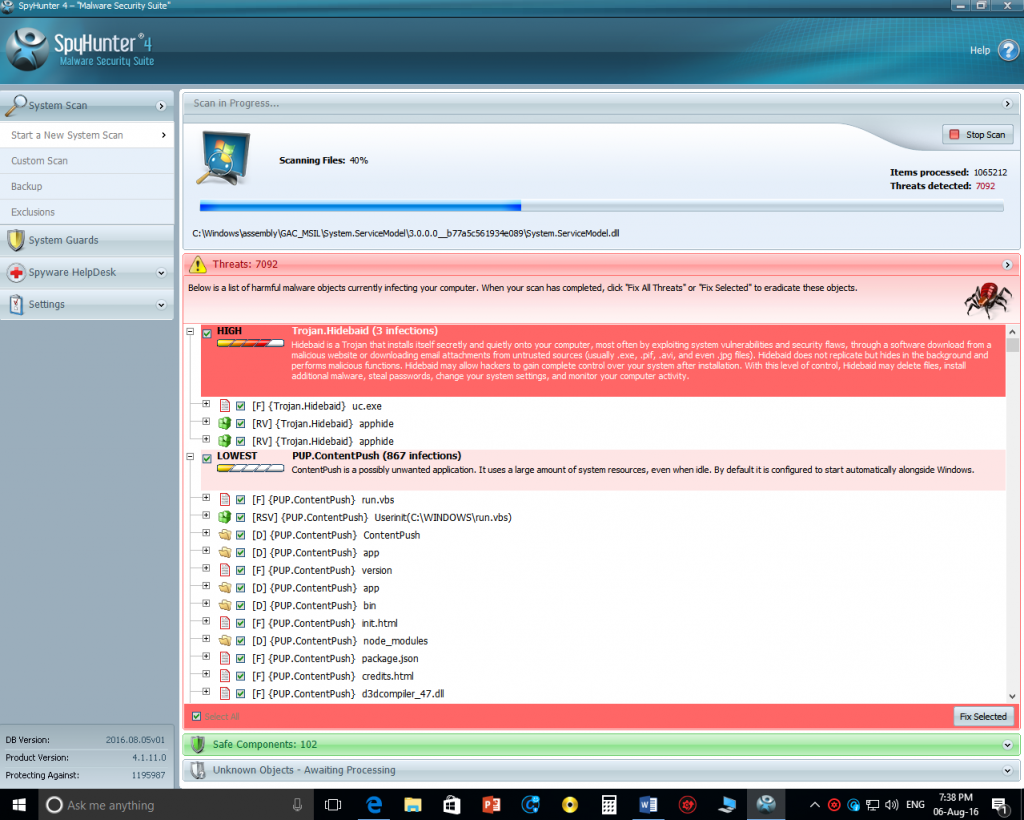Click the Fix Selected button
The image size is (1024, 820).
tap(984, 716)
